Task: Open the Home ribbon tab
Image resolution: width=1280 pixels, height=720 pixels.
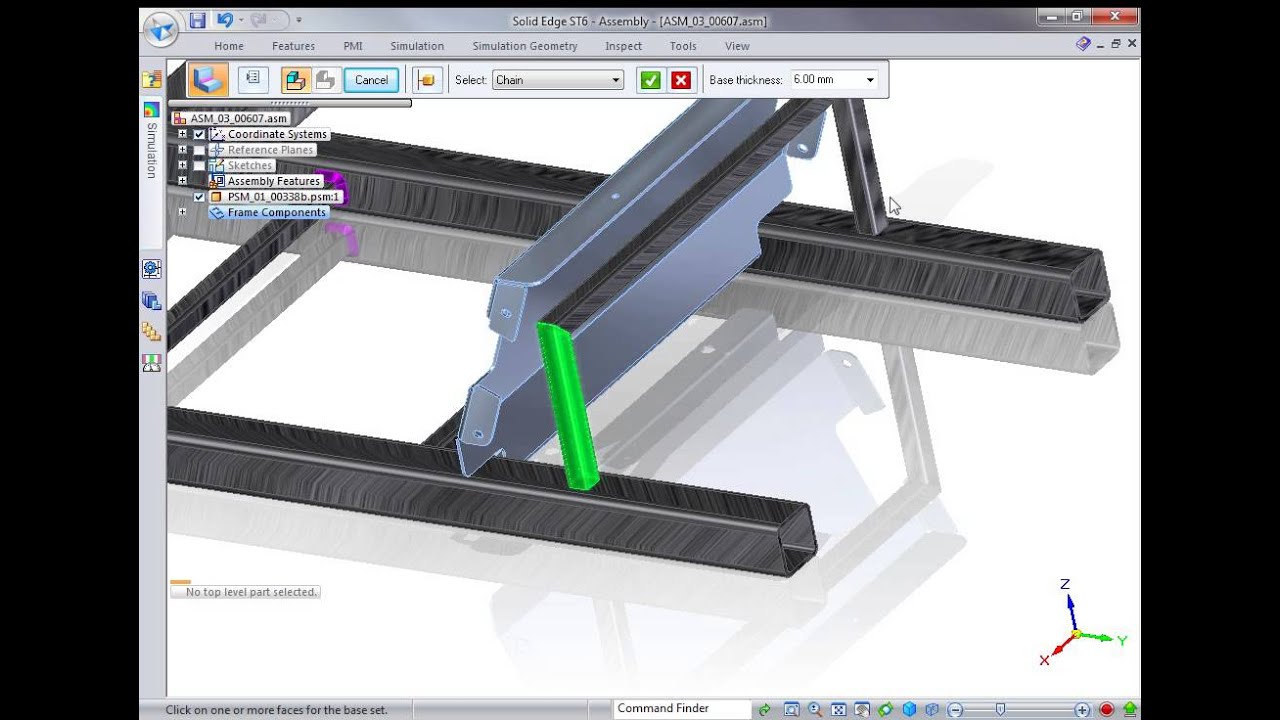Action: tap(229, 46)
